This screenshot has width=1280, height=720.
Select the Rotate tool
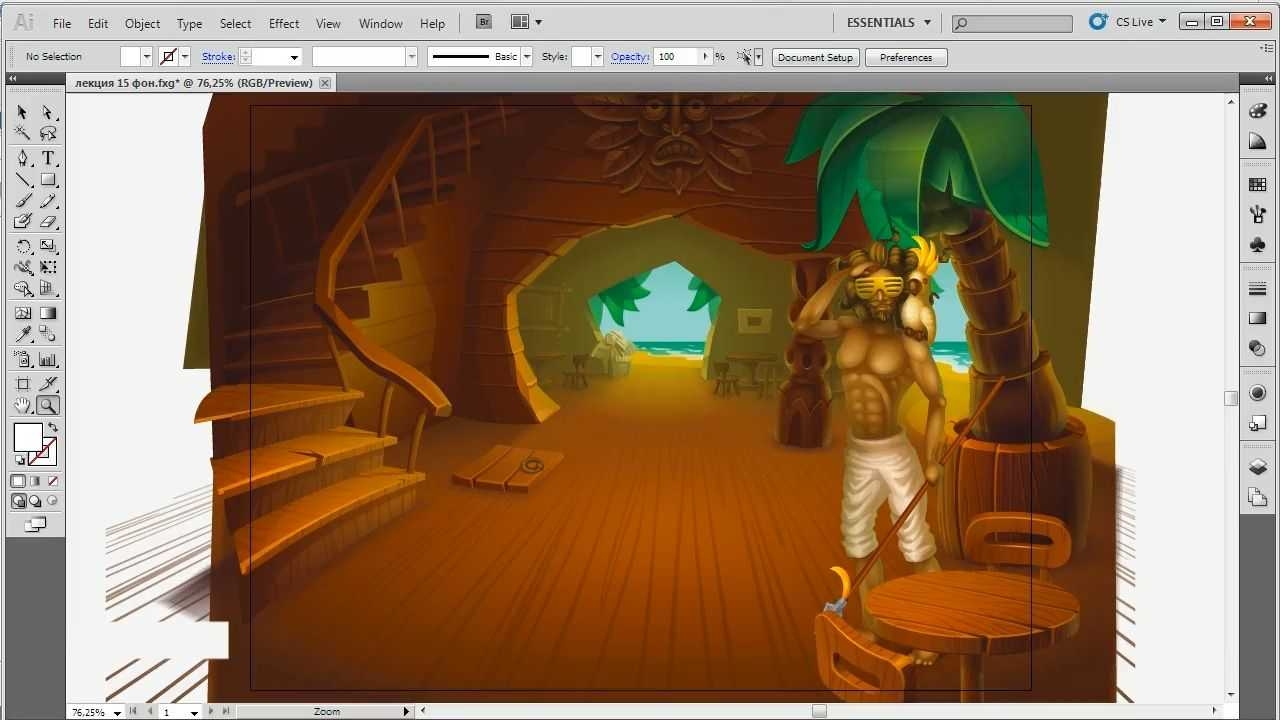tap(23, 246)
